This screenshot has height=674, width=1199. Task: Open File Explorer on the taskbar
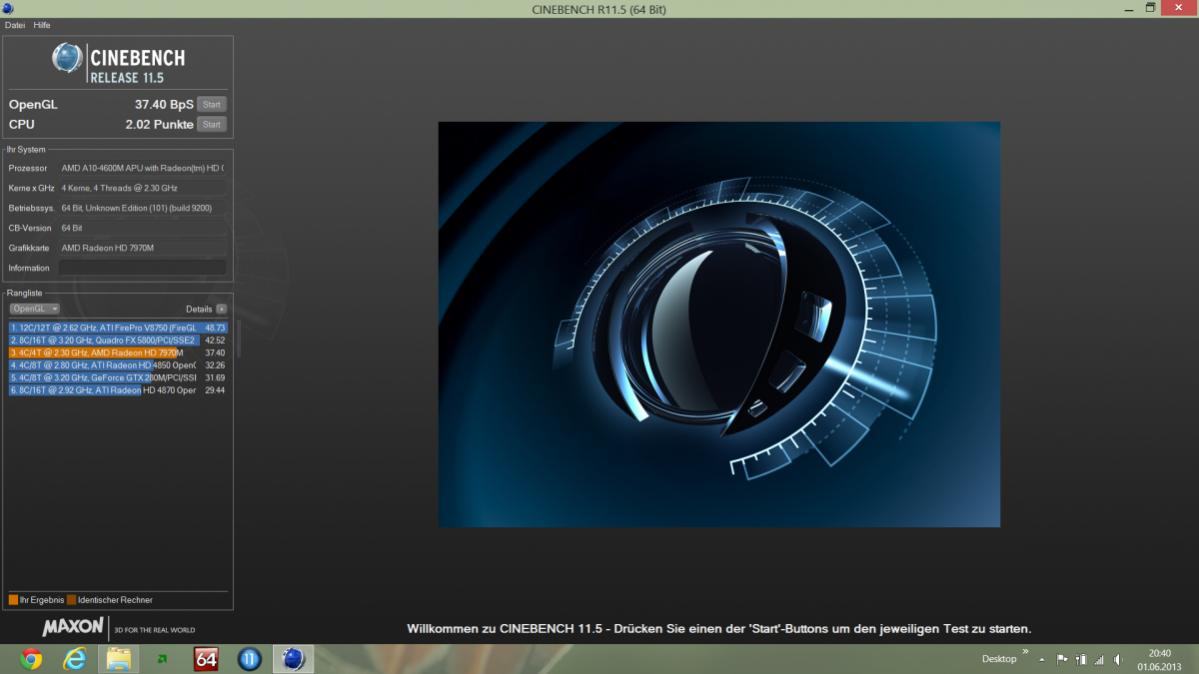pos(119,659)
